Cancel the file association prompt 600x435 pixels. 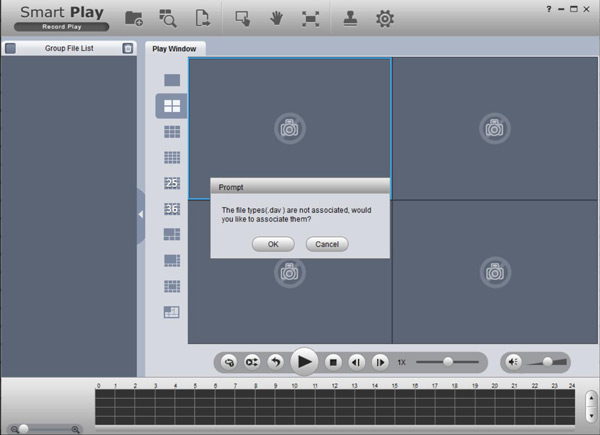(327, 244)
